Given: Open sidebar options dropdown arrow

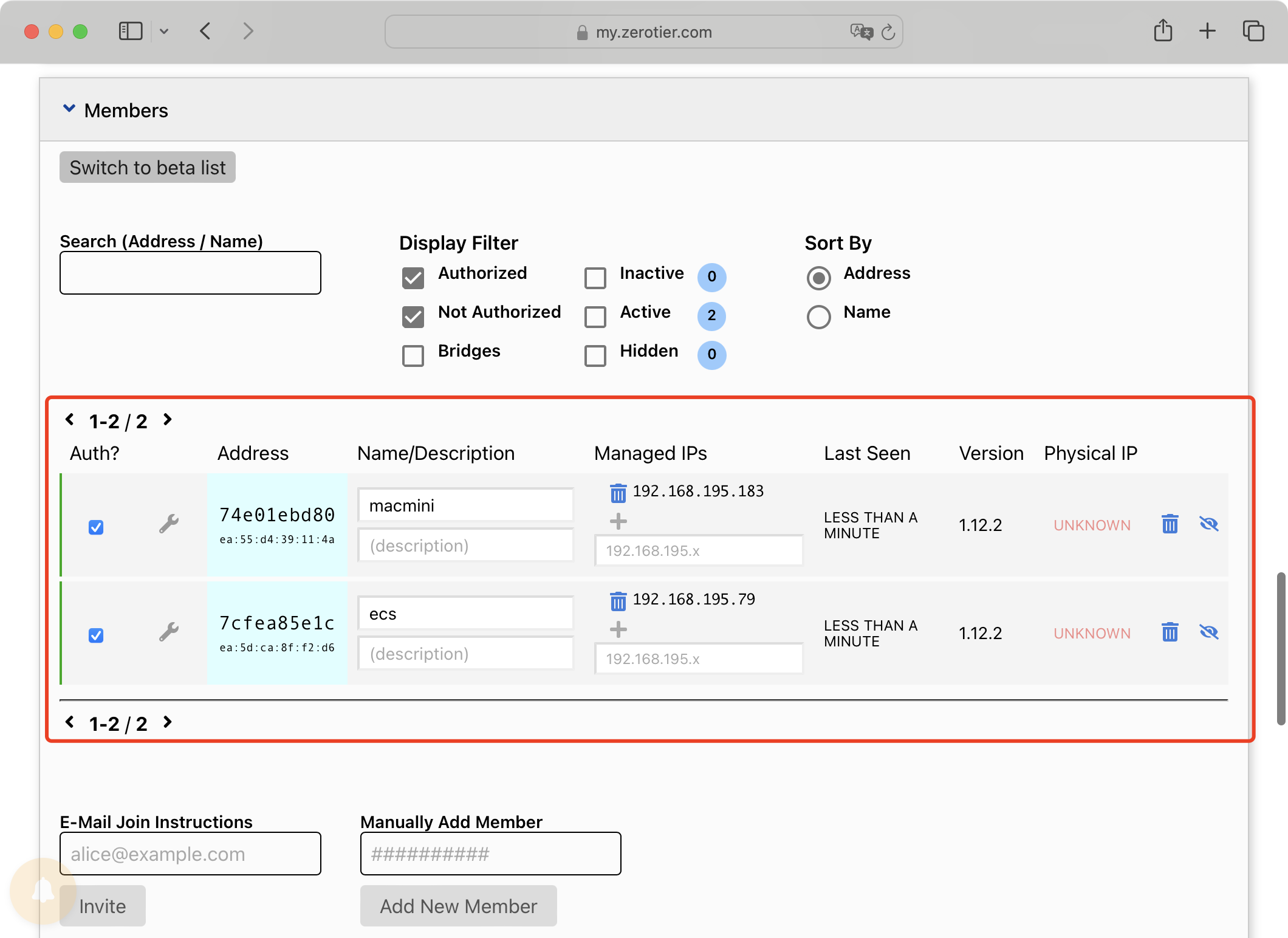Looking at the screenshot, I should [x=164, y=31].
